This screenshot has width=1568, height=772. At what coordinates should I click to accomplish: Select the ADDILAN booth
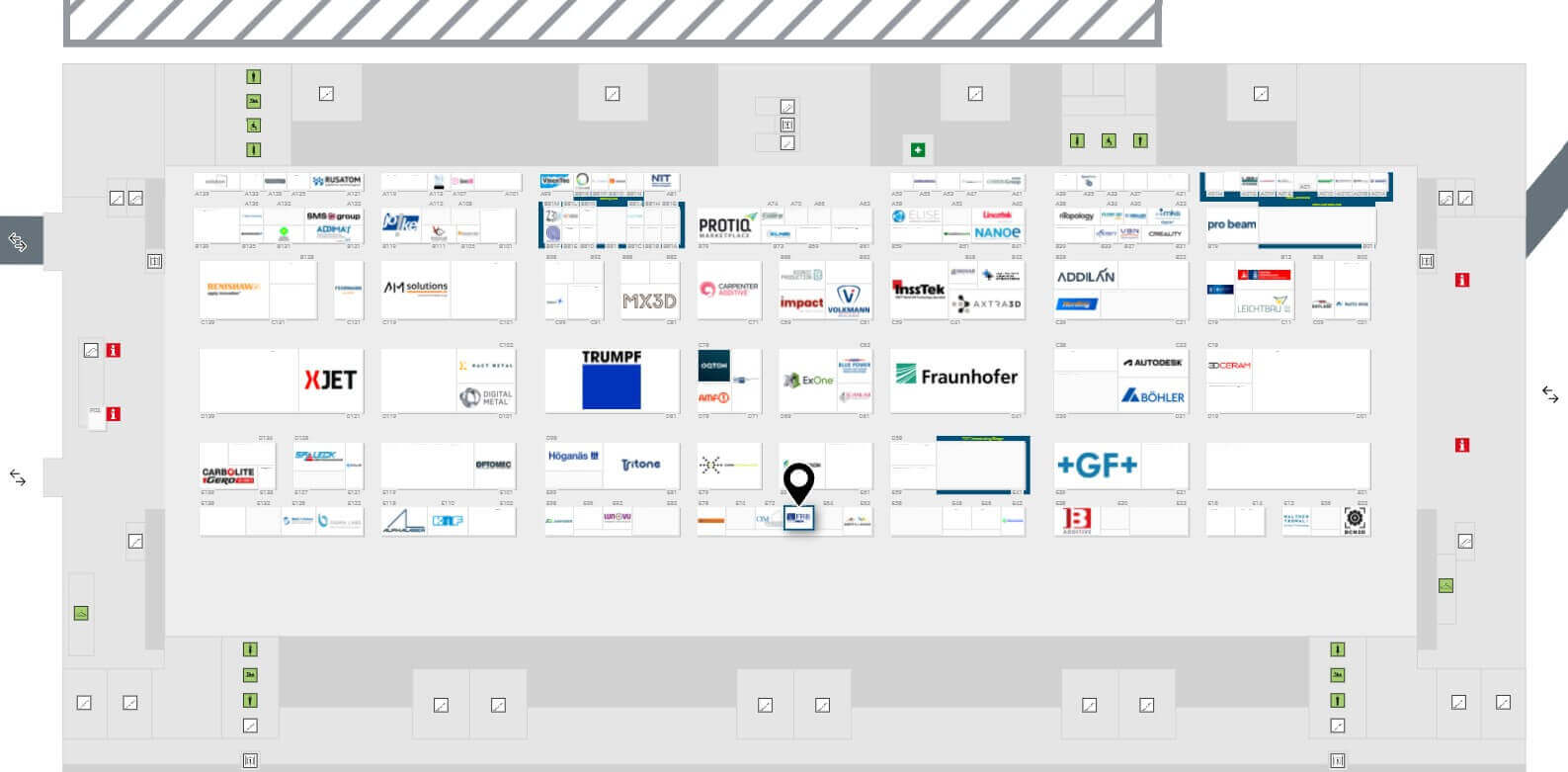tap(1087, 277)
